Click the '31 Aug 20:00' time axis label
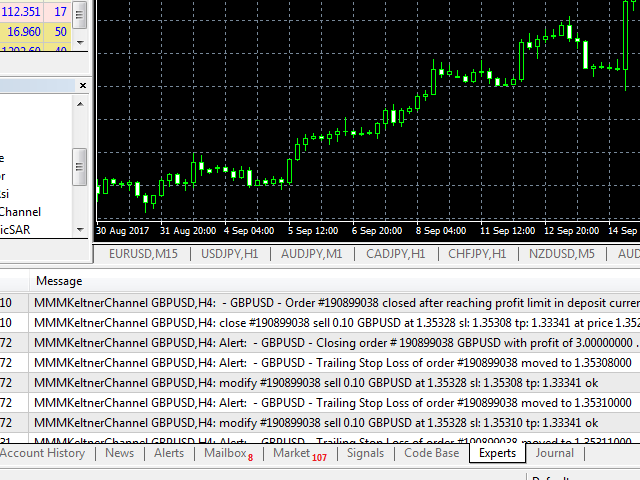640x480 pixels. point(188,231)
